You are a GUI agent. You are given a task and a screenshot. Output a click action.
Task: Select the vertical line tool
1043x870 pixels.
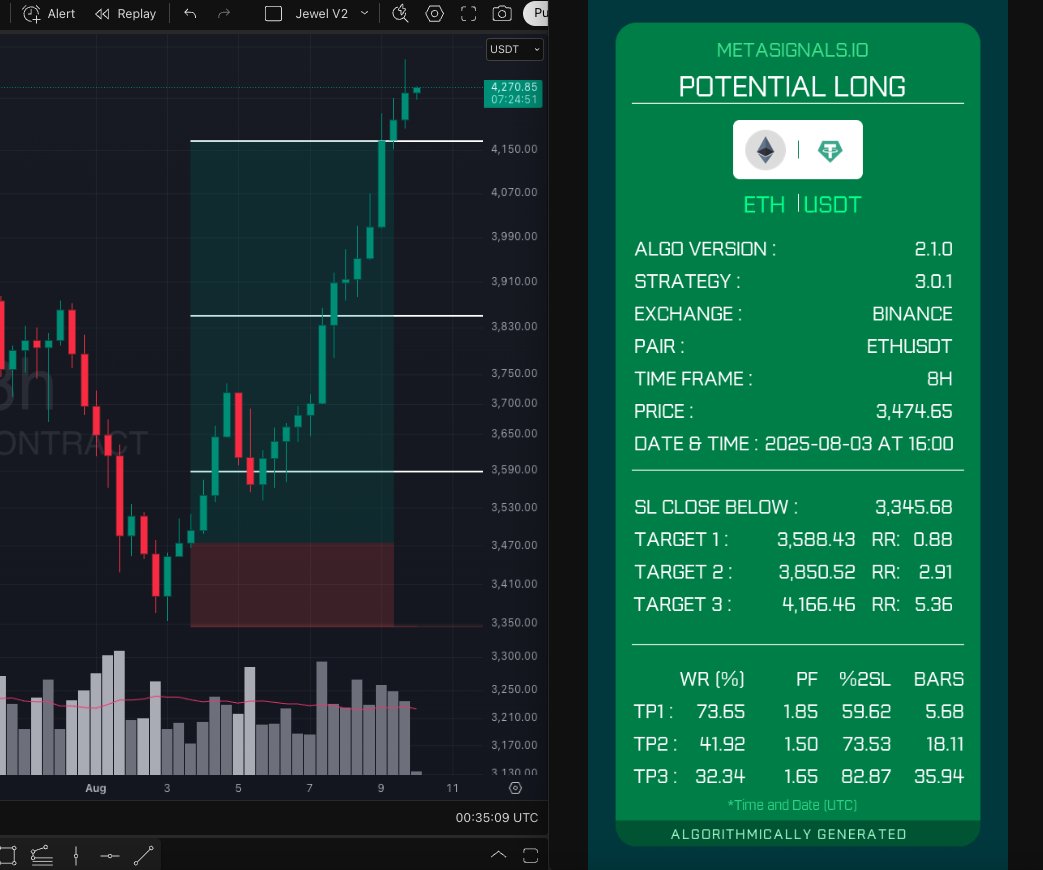(x=76, y=855)
